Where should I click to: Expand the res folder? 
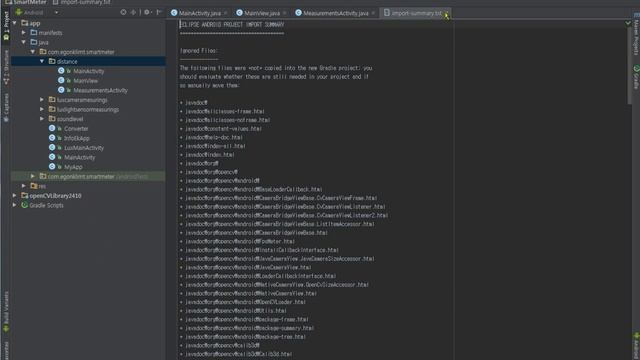(x=24, y=186)
